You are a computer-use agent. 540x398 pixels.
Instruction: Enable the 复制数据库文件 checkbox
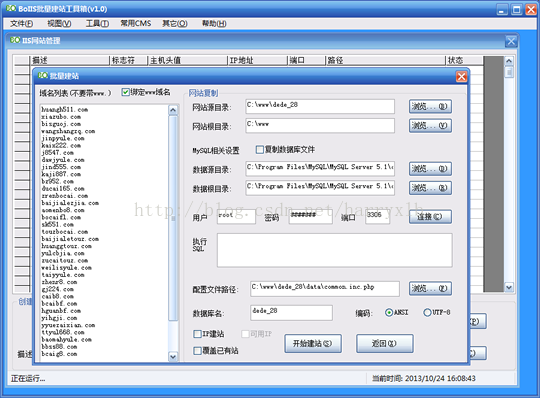click(x=260, y=149)
